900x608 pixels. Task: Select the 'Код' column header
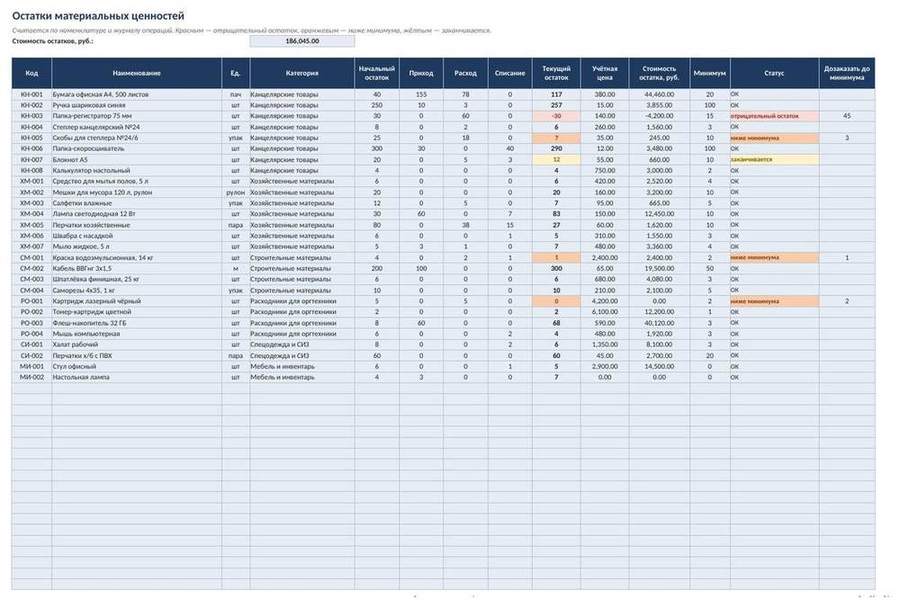point(32,73)
